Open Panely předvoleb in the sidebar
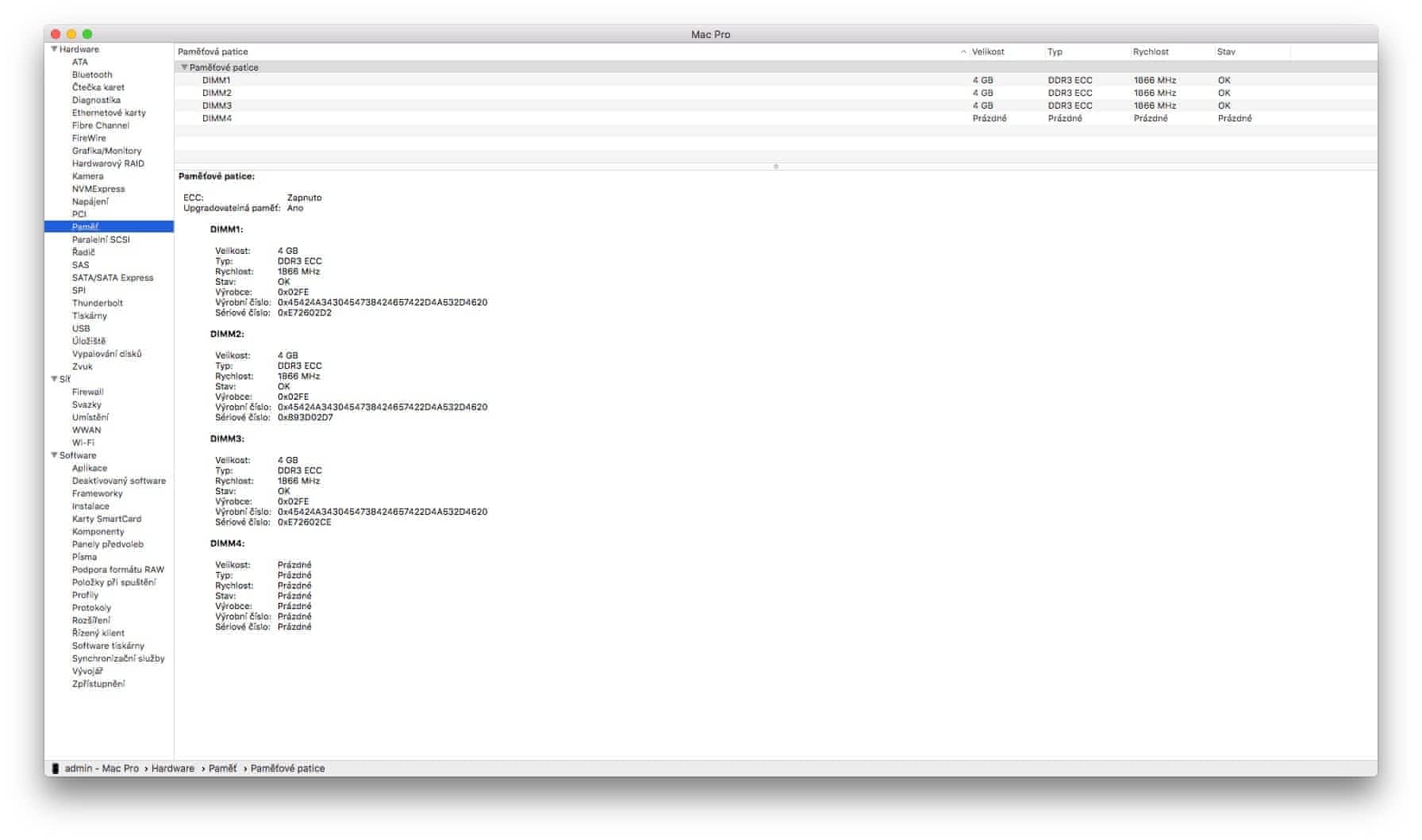The image size is (1422, 840). pos(108,544)
